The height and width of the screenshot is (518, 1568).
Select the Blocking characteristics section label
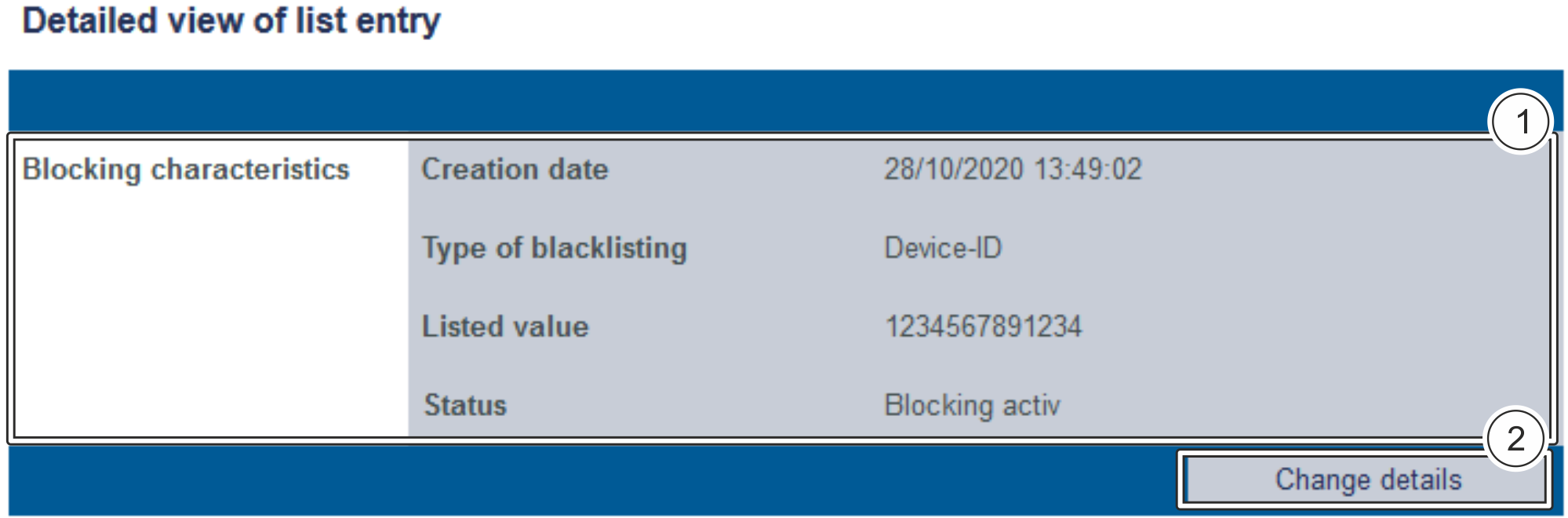pyautogui.click(x=186, y=170)
